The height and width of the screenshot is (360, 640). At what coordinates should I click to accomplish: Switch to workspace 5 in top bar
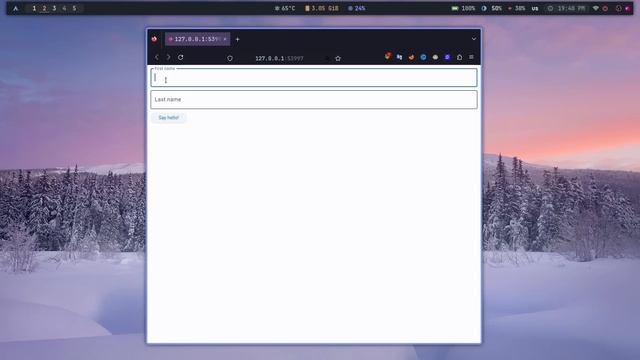point(74,8)
